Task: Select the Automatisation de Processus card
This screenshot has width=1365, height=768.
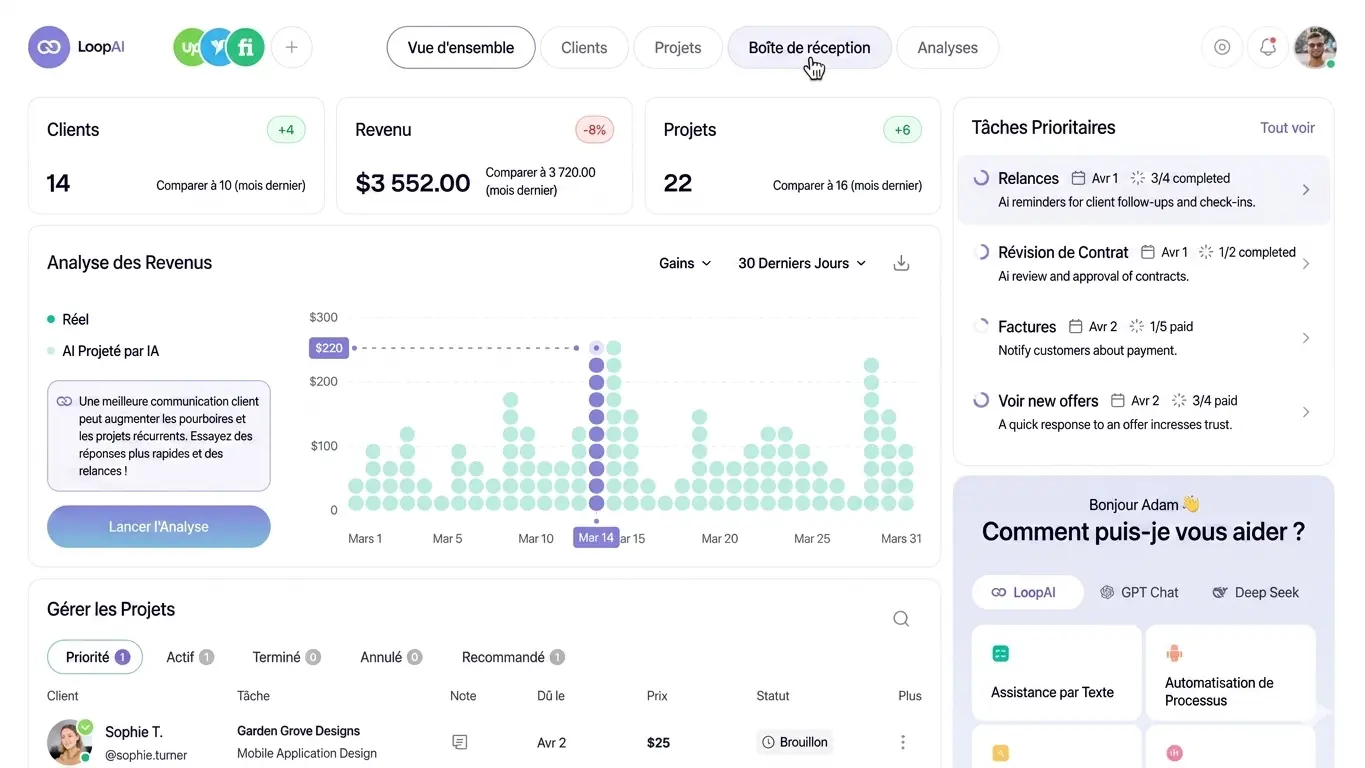Action: 1229,673
